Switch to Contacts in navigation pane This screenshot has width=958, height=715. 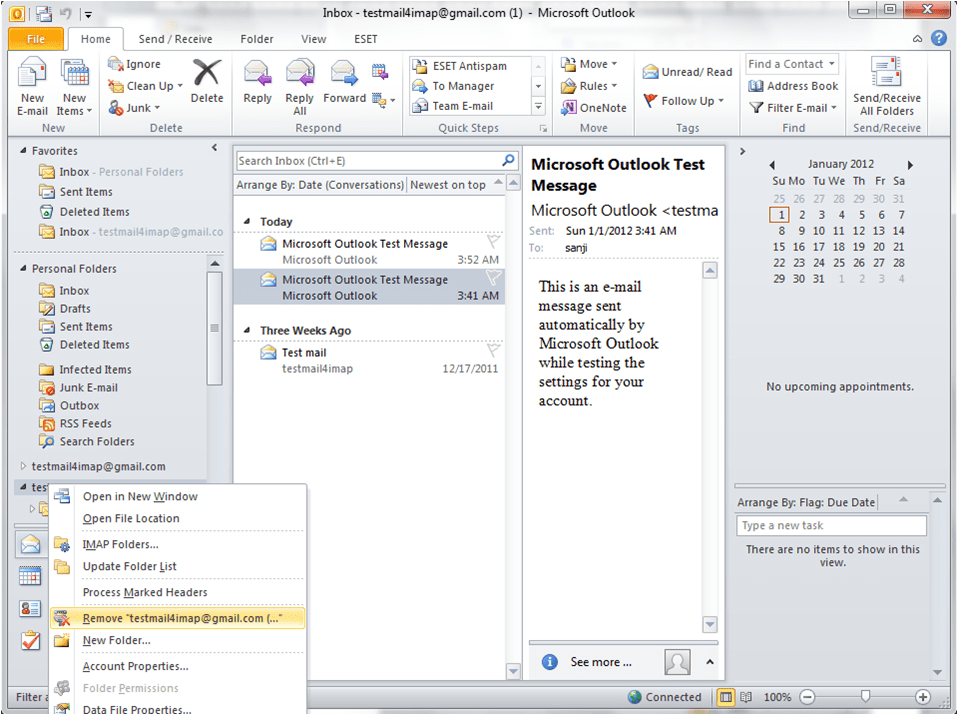[30, 609]
